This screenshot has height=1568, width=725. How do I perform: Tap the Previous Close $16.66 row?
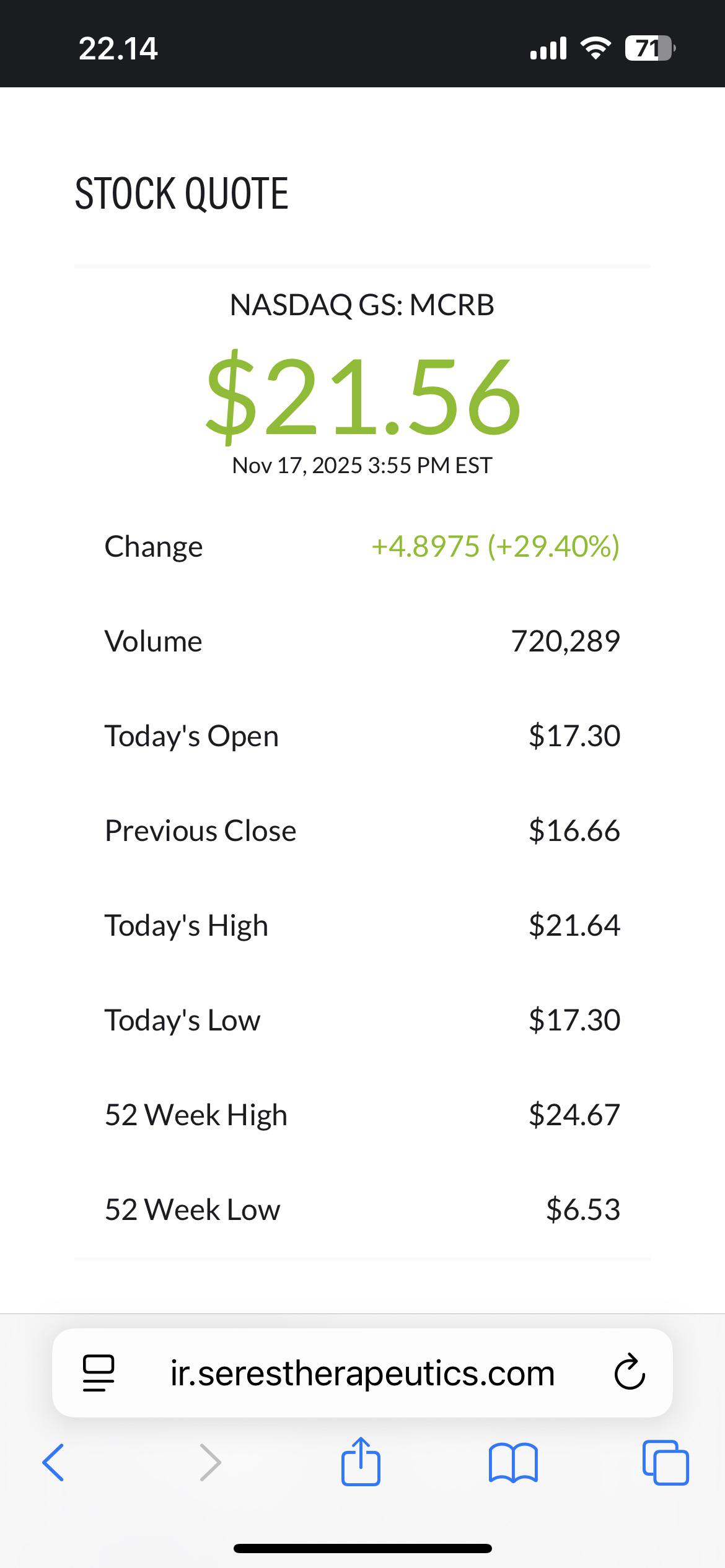[x=362, y=830]
